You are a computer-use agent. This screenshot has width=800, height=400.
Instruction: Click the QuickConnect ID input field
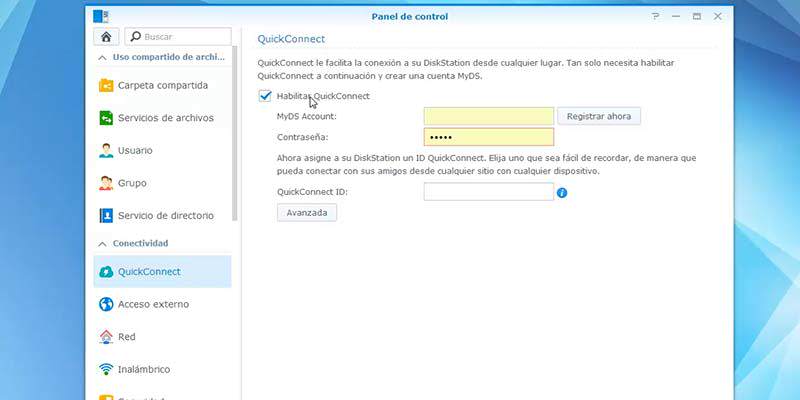click(x=489, y=192)
